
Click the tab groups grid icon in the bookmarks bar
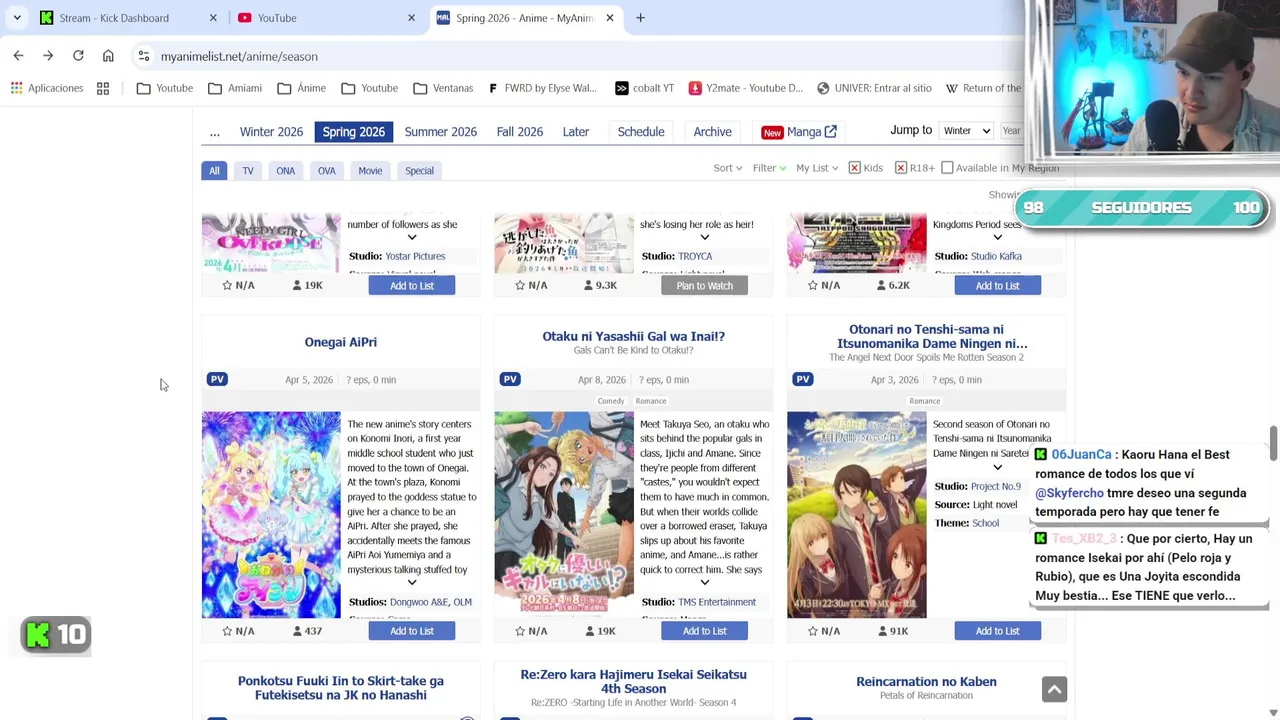click(x=103, y=88)
